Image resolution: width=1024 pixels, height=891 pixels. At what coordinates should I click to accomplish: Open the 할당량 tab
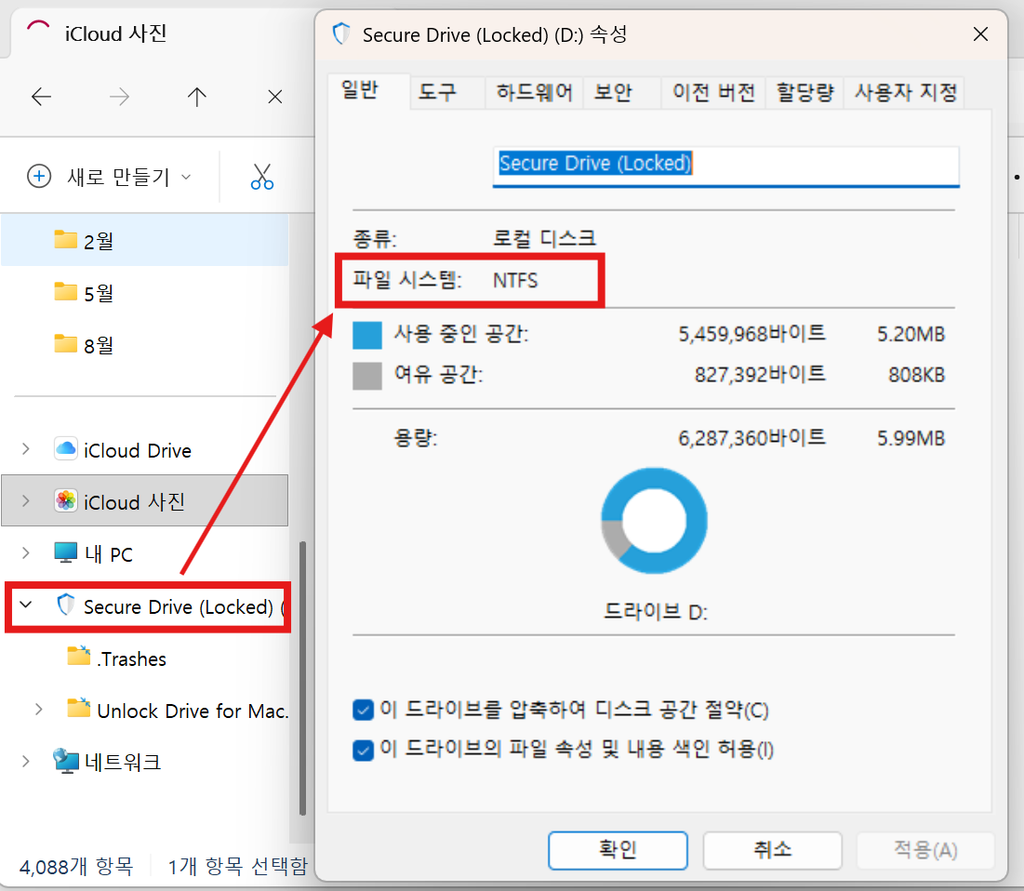point(805,91)
